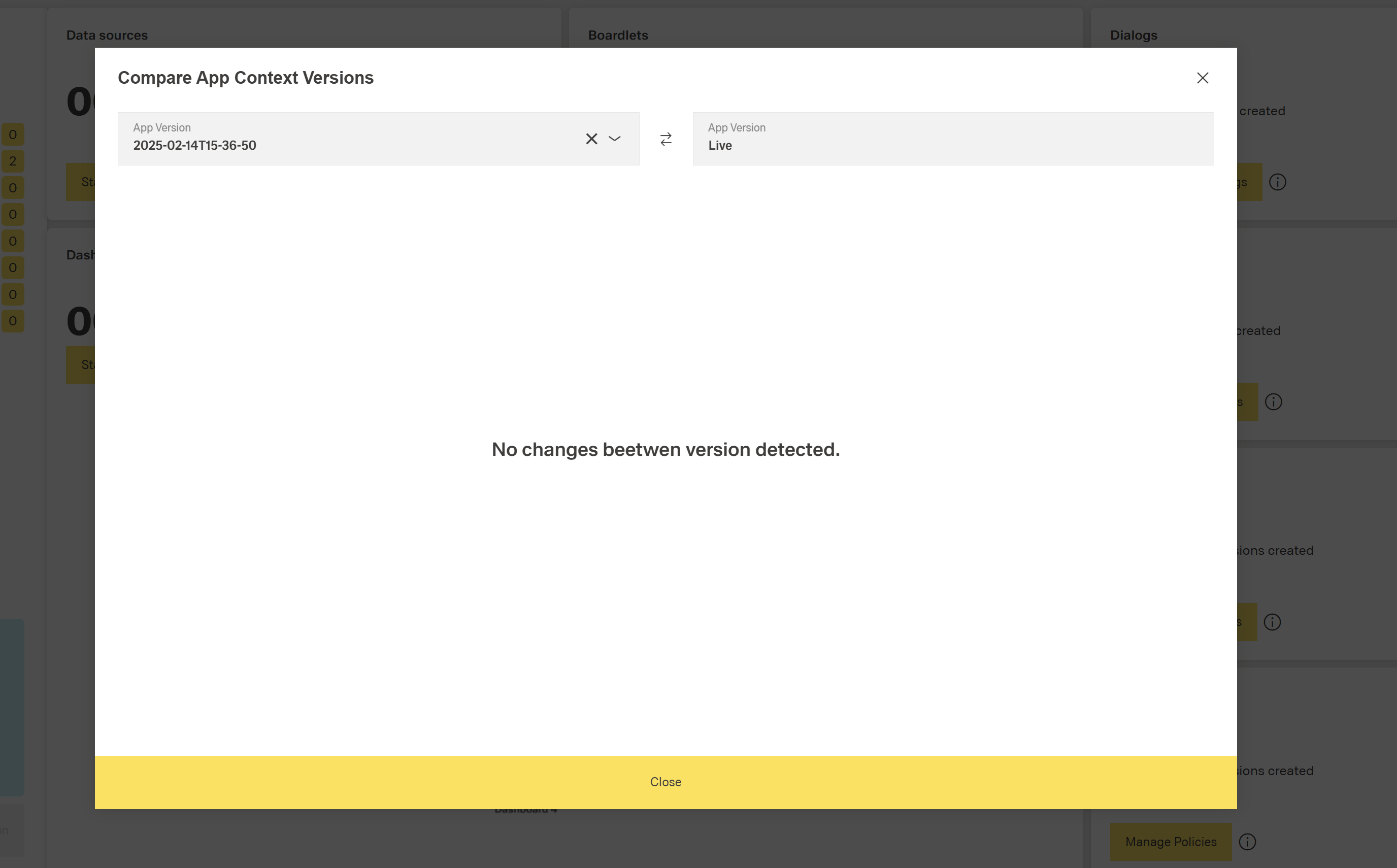Select the Data sources card heading
1397x868 pixels.
[x=107, y=36]
